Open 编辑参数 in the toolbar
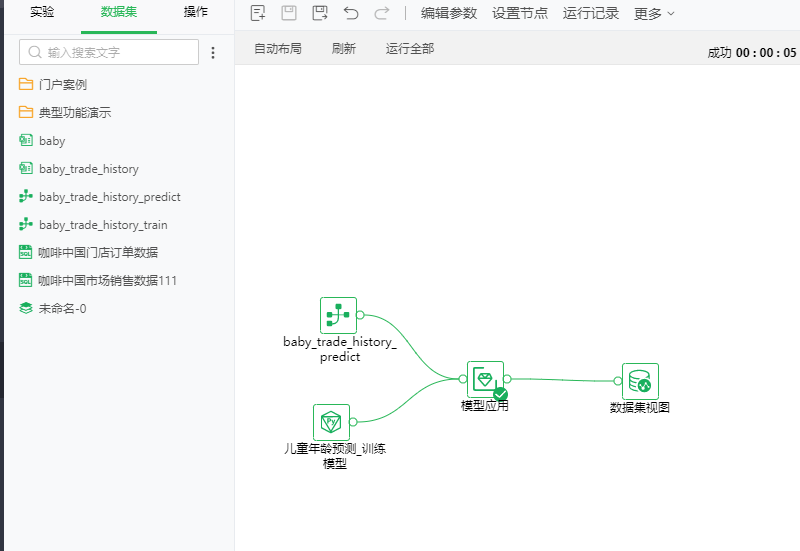This screenshot has height=551, width=800. tap(449, 13)
